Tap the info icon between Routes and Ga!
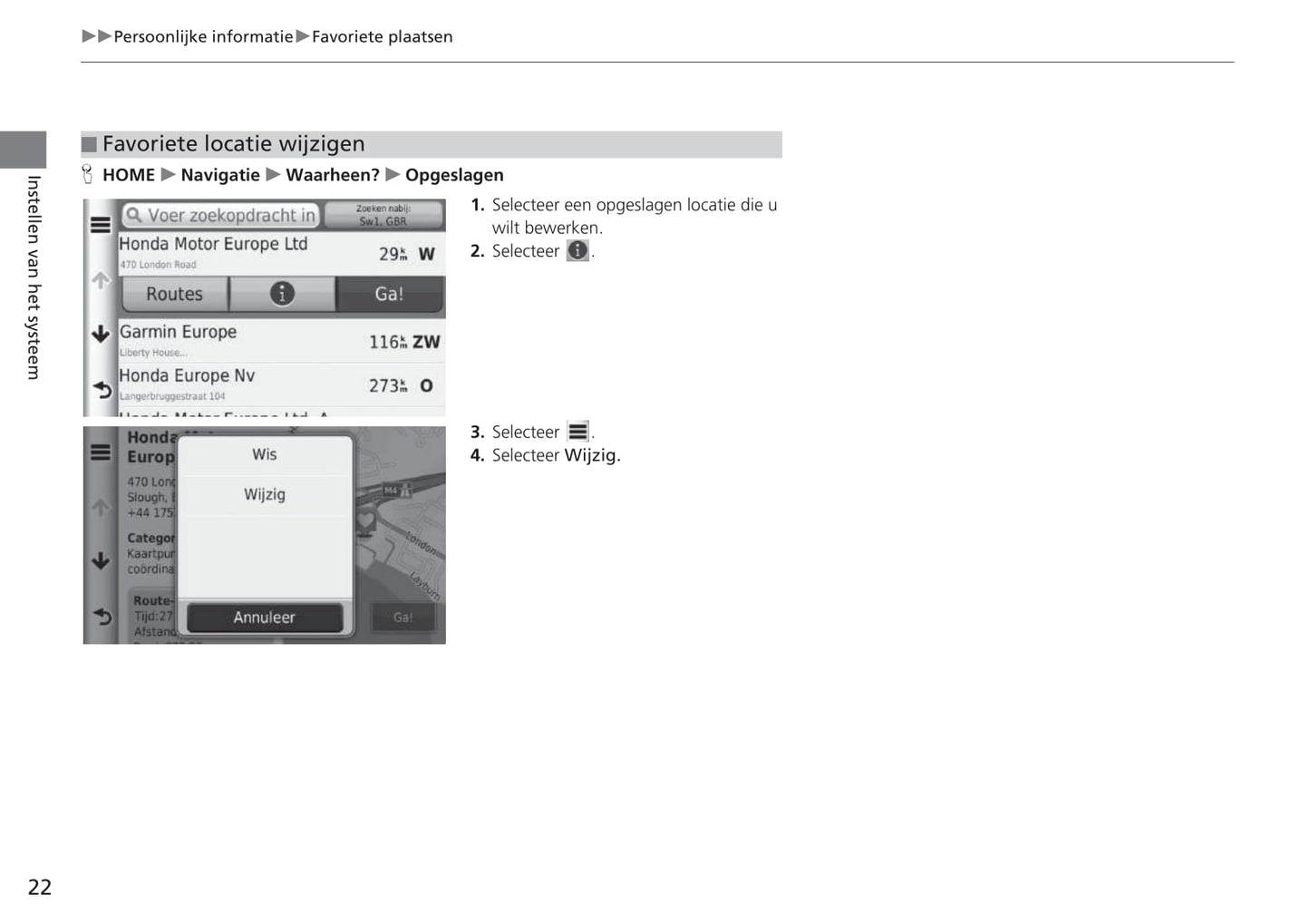This screenshot has height=924, width=1310. (282, 294)
